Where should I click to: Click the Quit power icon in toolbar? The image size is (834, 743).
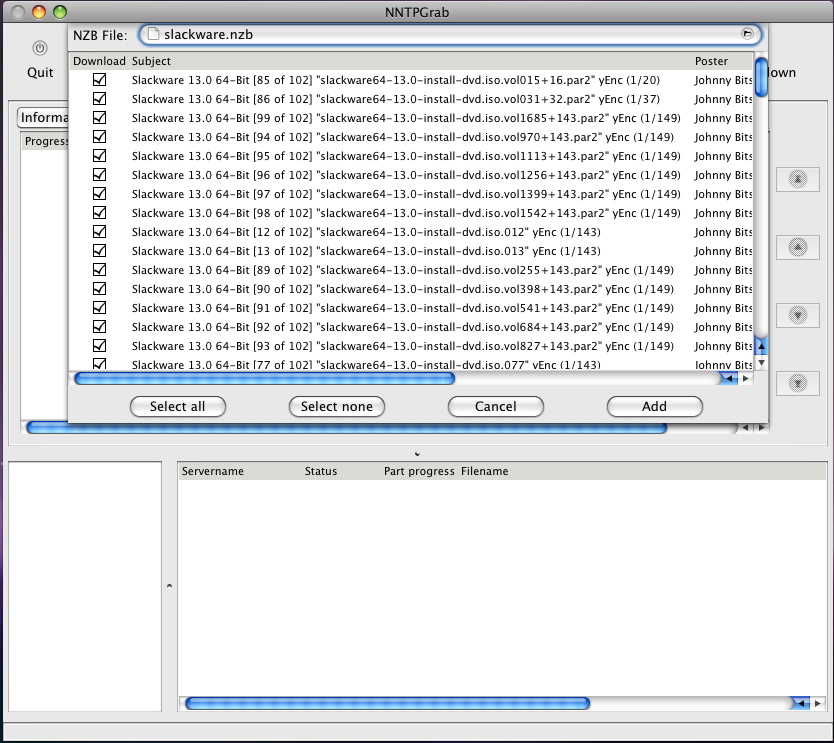[40, 48]
